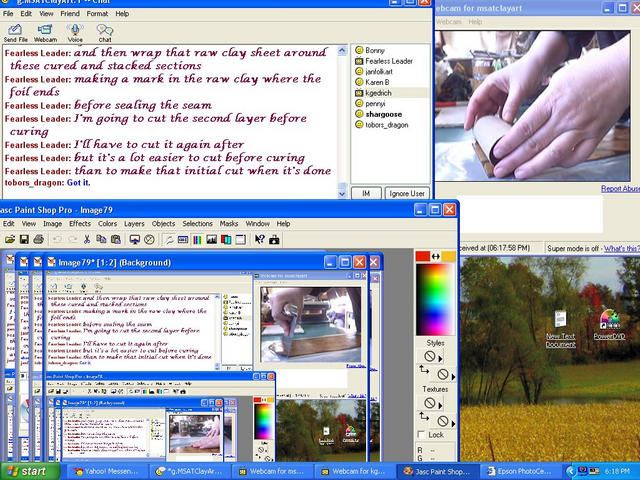Click the swap arrows under Textures
The height and width of the screenshot is (480, 640).
pos(424,417)
